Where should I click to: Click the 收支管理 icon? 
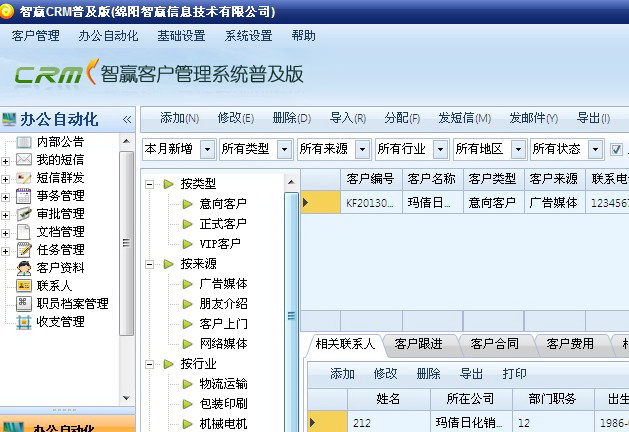(x=24, y=322)
